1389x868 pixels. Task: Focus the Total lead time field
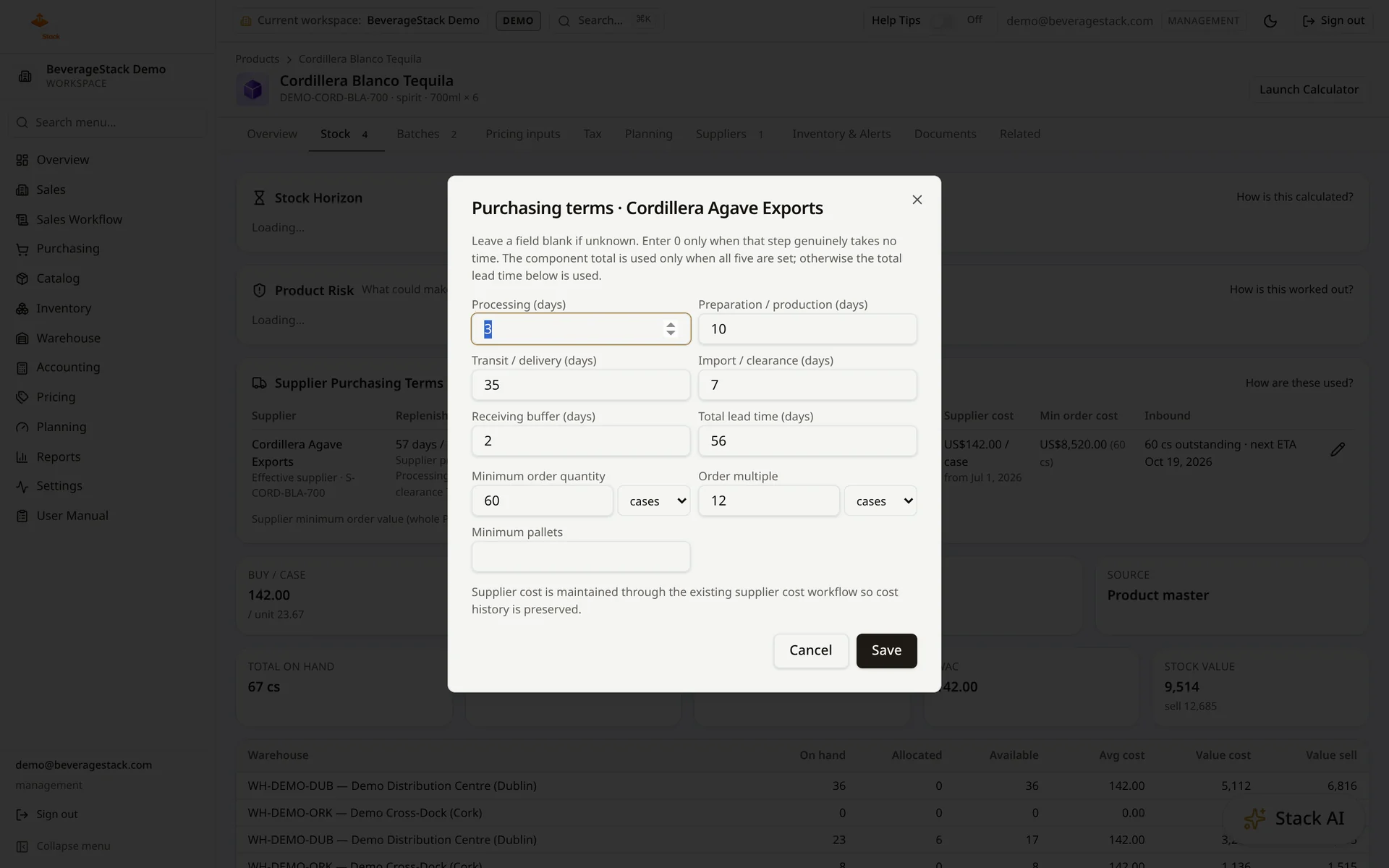click(x=807, y=441)
